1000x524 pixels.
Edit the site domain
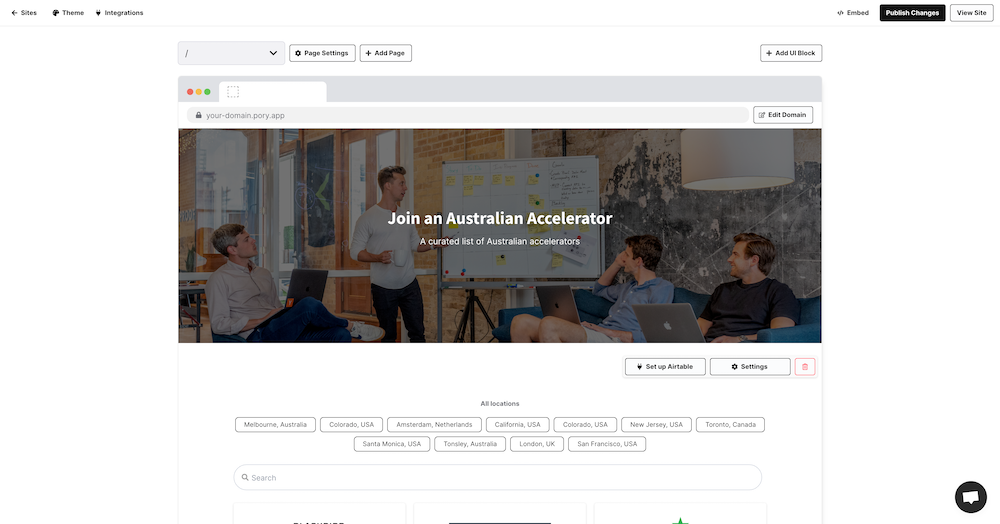coord(783,115)
